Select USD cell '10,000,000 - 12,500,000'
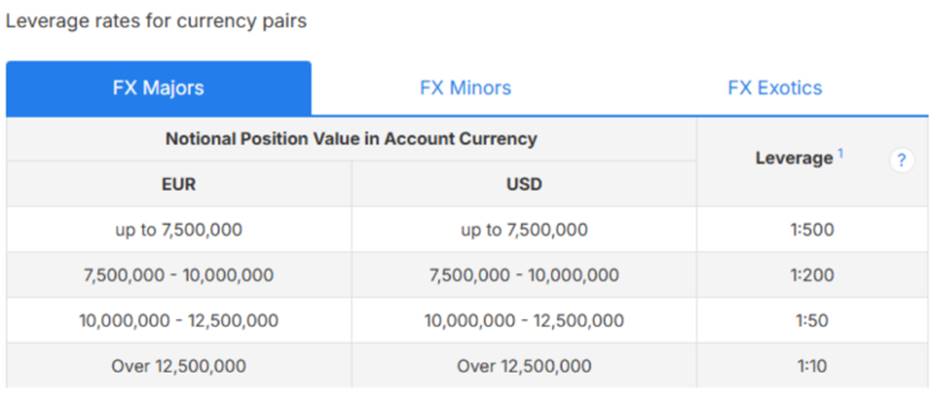 coord(524,320)
